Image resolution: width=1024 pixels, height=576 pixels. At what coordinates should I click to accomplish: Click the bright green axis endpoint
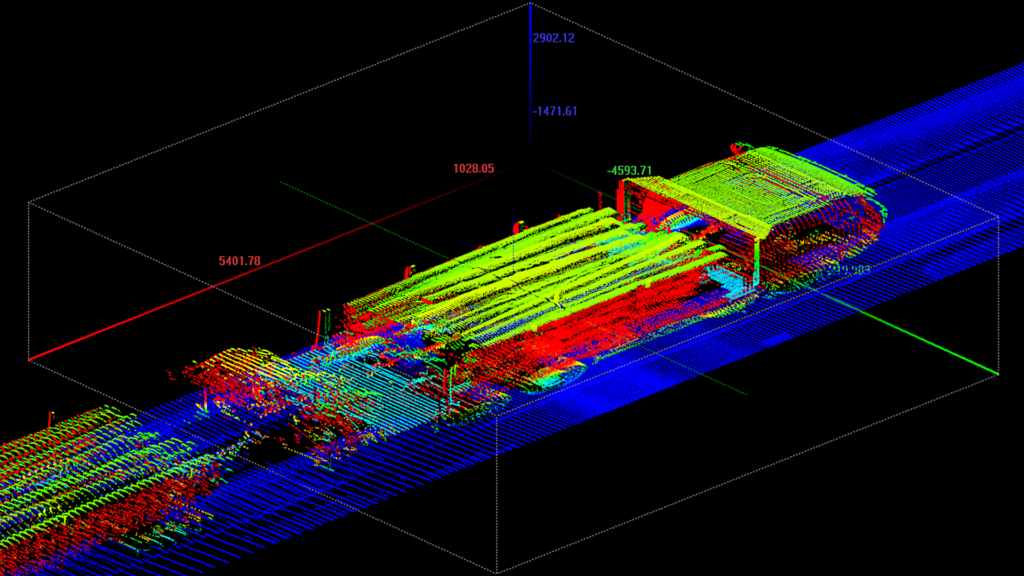tap(996, 374)
